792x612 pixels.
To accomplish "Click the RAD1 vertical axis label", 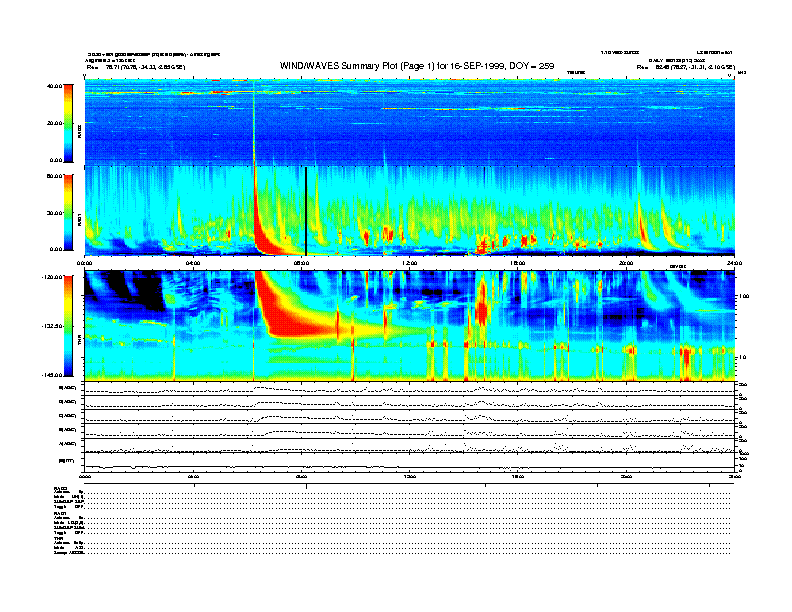I will (80, 219).
